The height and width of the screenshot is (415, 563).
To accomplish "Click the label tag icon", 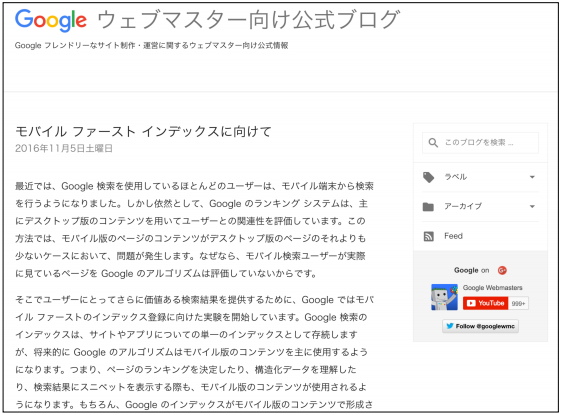I will tap(428, 177).
